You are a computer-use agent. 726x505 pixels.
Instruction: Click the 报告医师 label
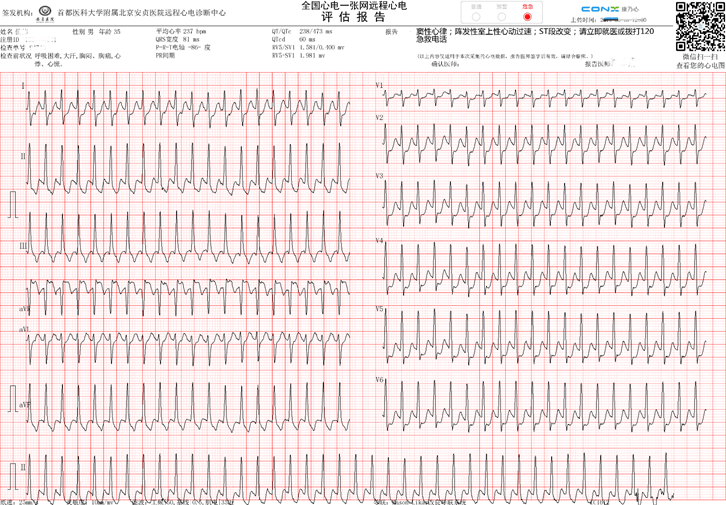point(598,64)
